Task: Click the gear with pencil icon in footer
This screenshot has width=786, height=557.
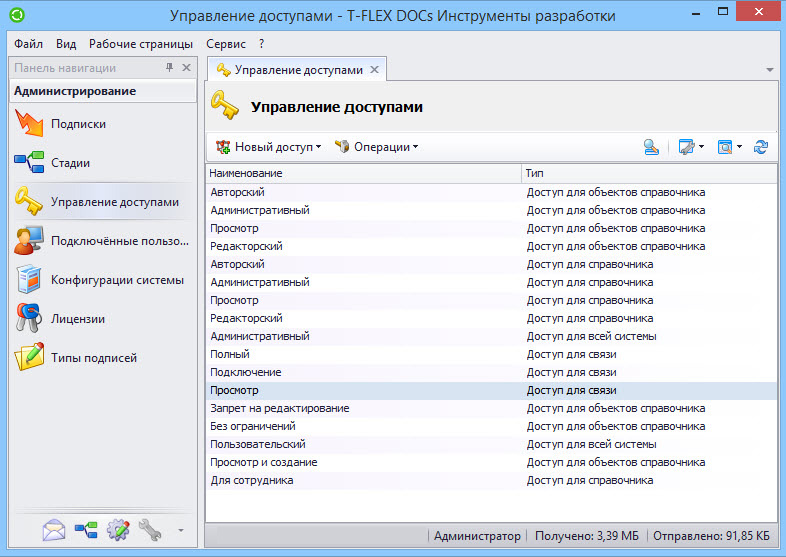Action: pyautogui.click(x=118, y=530)
